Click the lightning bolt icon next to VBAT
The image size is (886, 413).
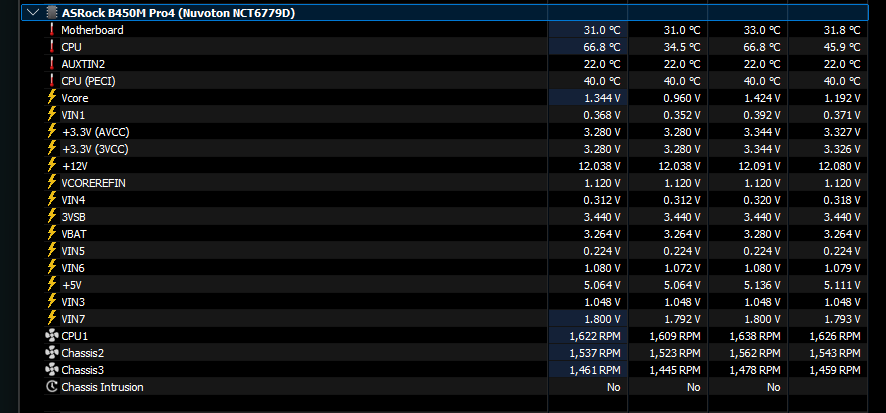52,233
